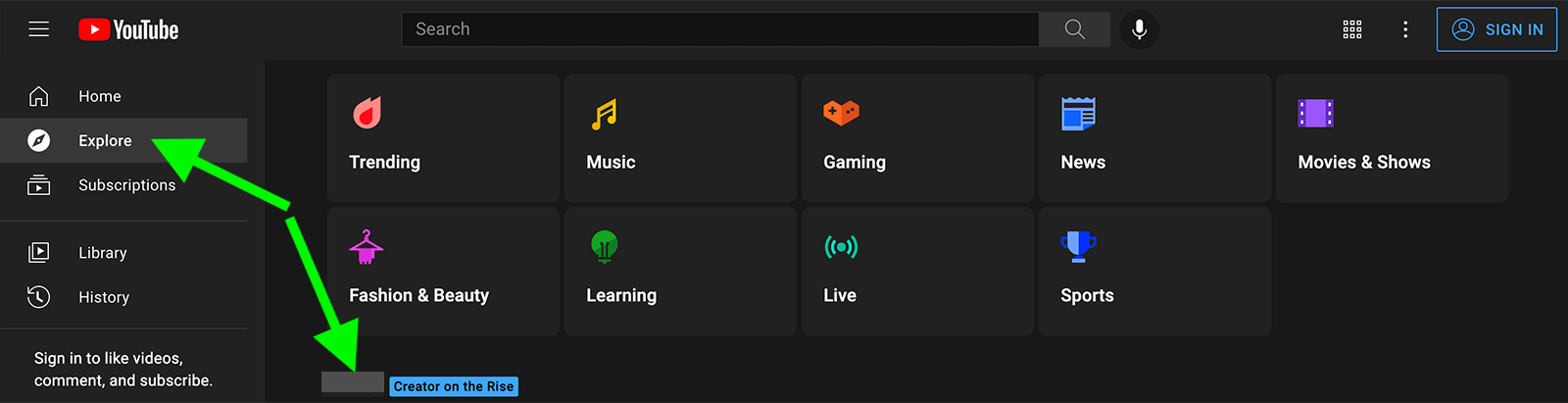Click the Creator on the Rise badge

(x=454, y=386)
